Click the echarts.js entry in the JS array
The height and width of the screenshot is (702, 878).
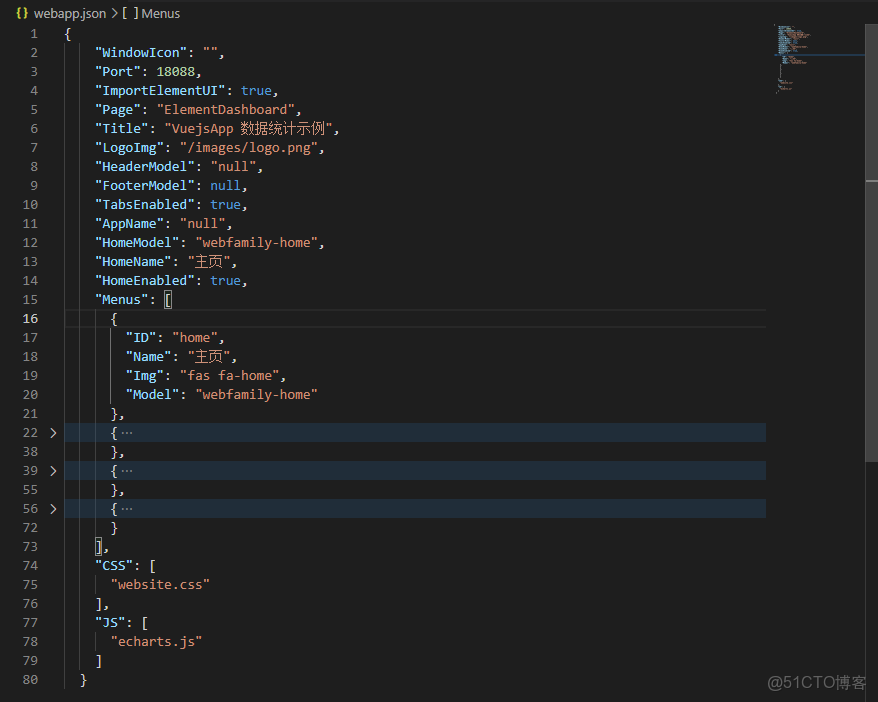(156, 641)
